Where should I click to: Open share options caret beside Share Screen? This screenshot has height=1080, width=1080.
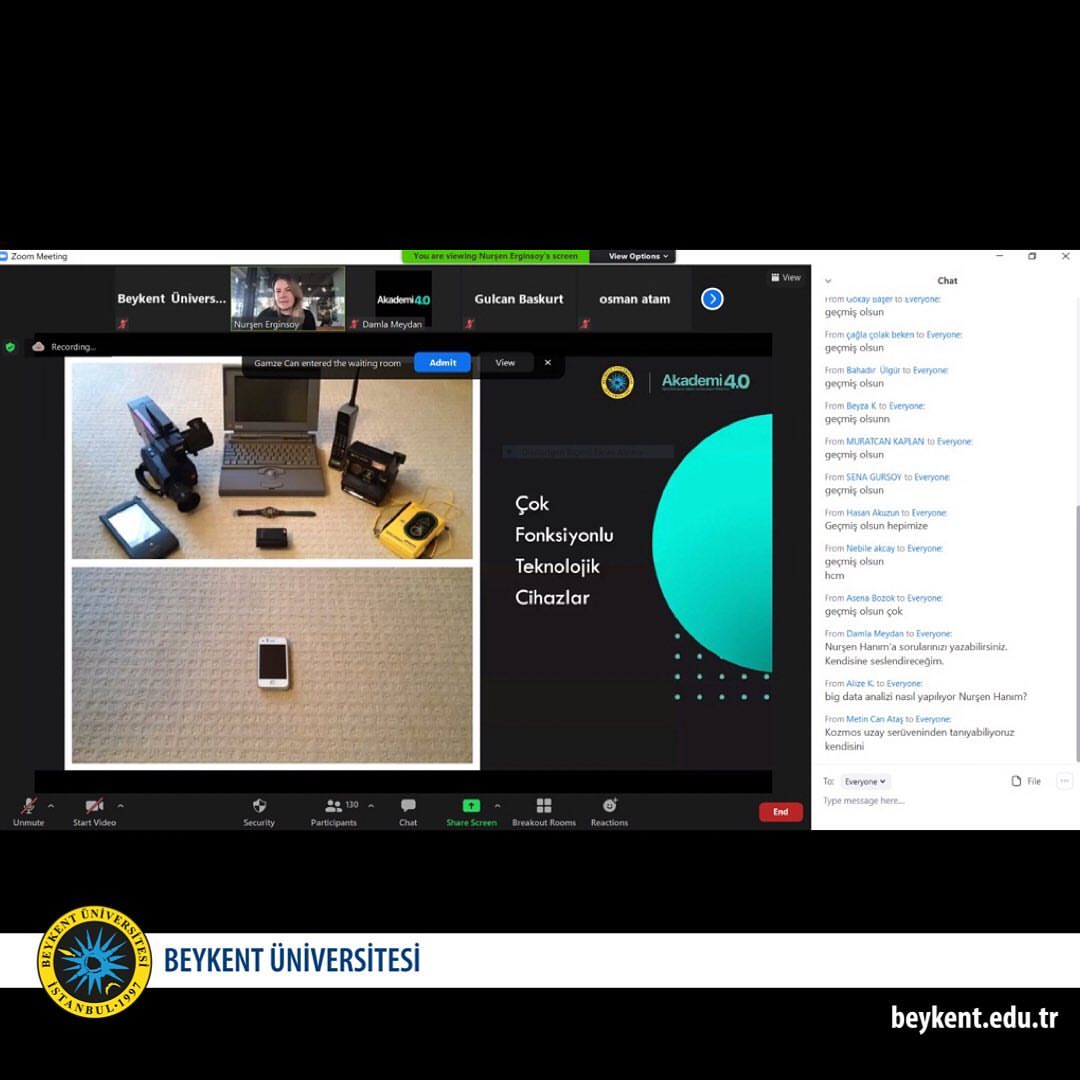(497, 805)
